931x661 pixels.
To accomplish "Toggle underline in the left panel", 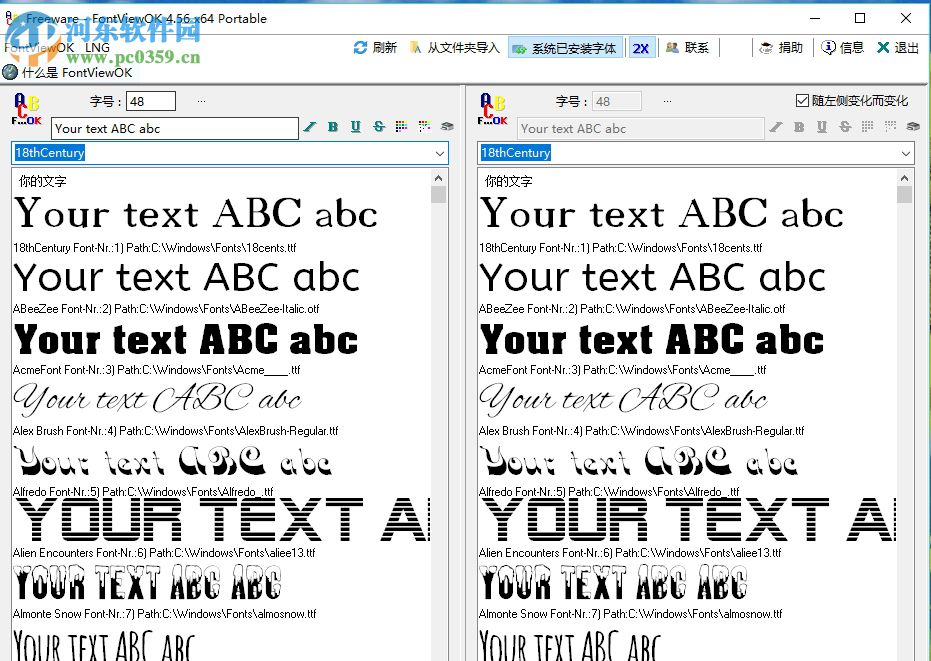I will click(x=356, y=126).
